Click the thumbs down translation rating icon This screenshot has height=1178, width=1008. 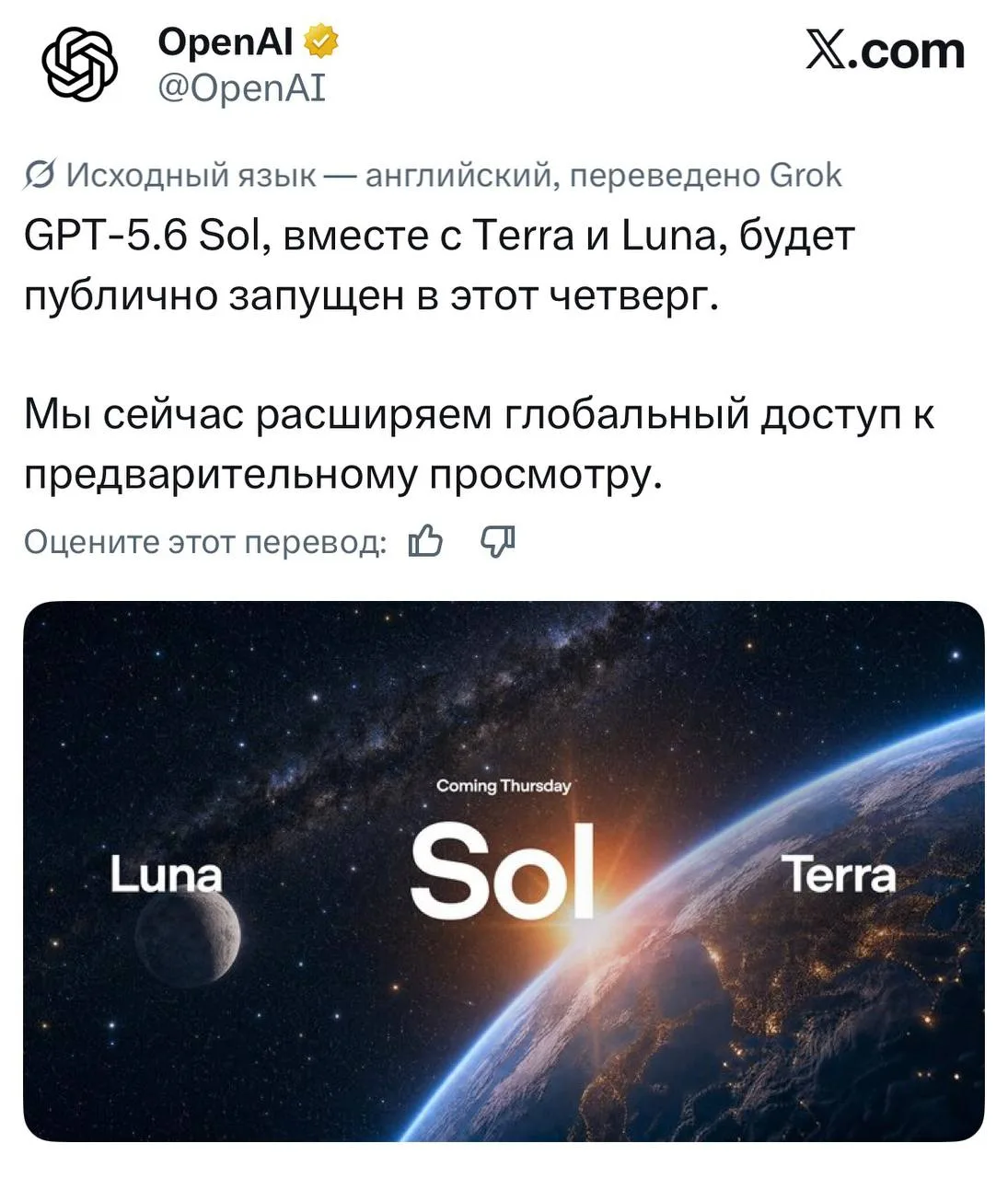click(x=498, y=542)
